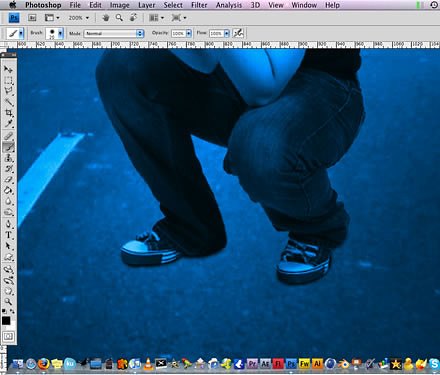
Task: Open the View menu
Action: tap(276, 5)
